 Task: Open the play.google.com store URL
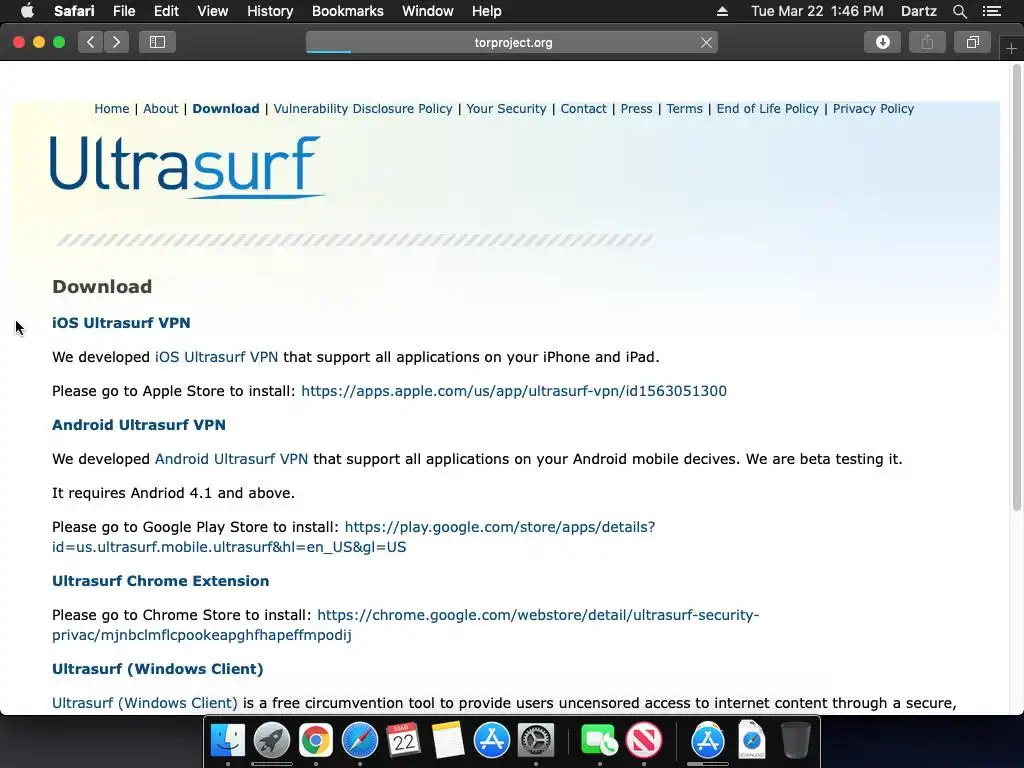point(500,527)
